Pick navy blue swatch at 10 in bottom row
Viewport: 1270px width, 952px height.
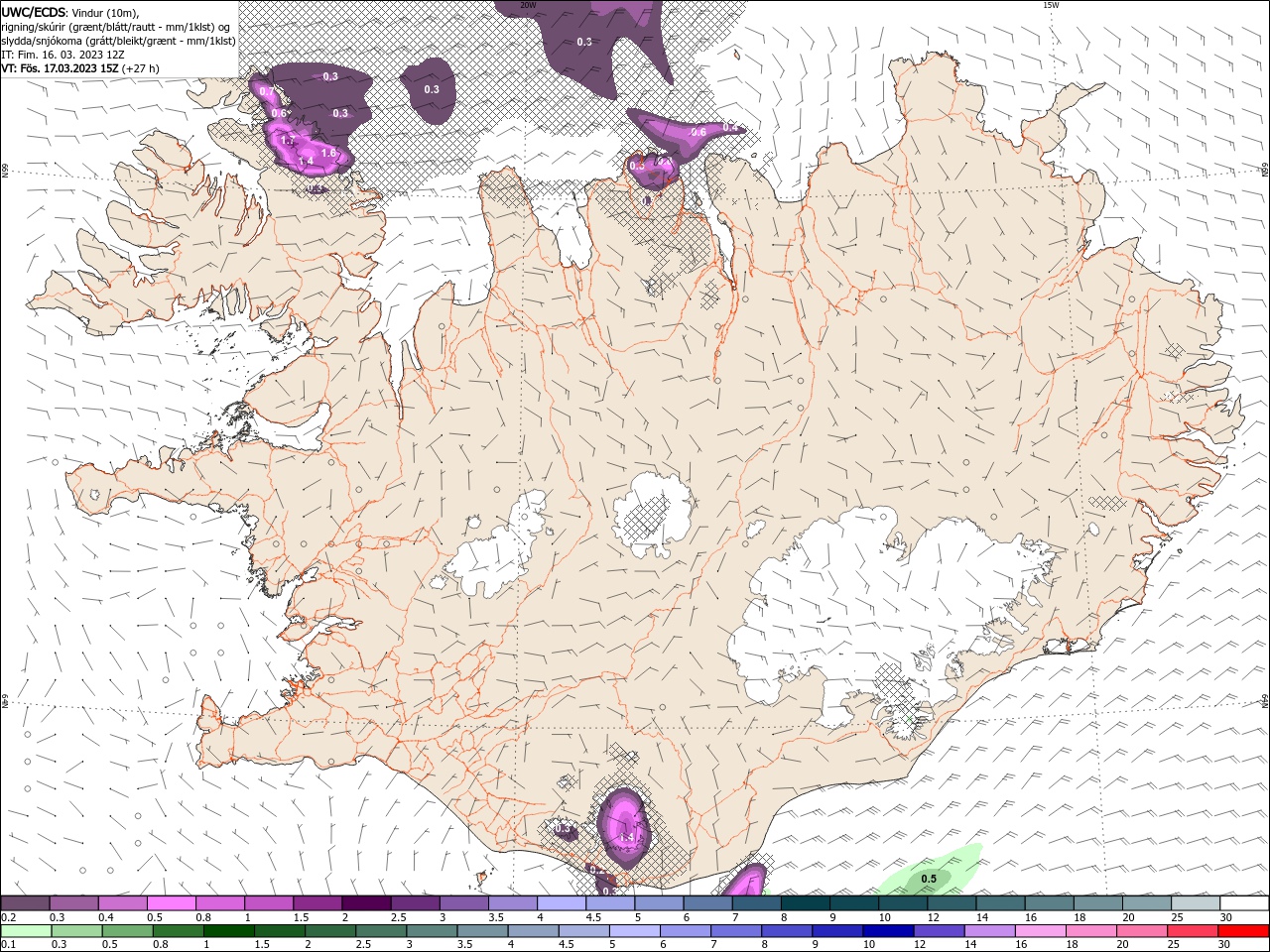click(x=888, y=931)
